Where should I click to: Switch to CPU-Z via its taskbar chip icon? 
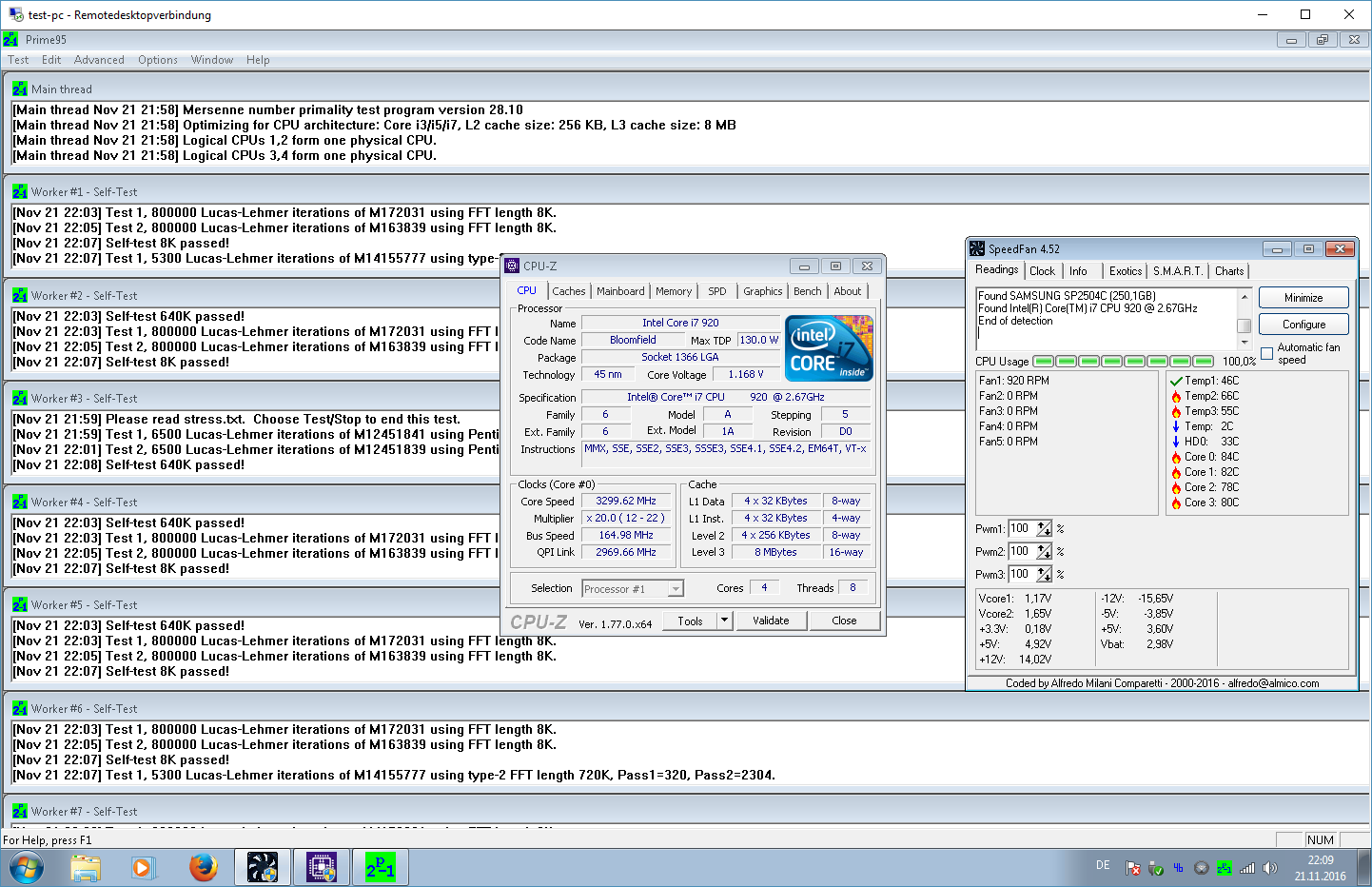coord(322,868)
